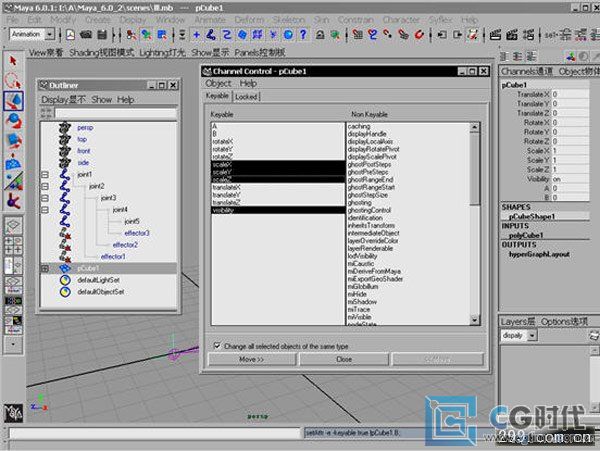Viewport: 600px width, 451px height.
Task: Open the layer type dropdown arrow
Action: [532, 336]
